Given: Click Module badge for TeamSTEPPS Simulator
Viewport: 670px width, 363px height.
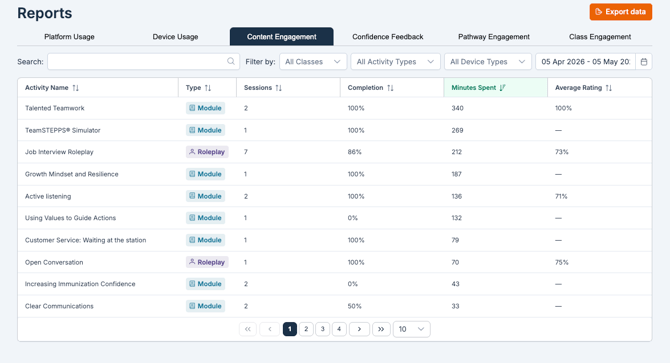Looking at the screenshot, I should (206, 130).
